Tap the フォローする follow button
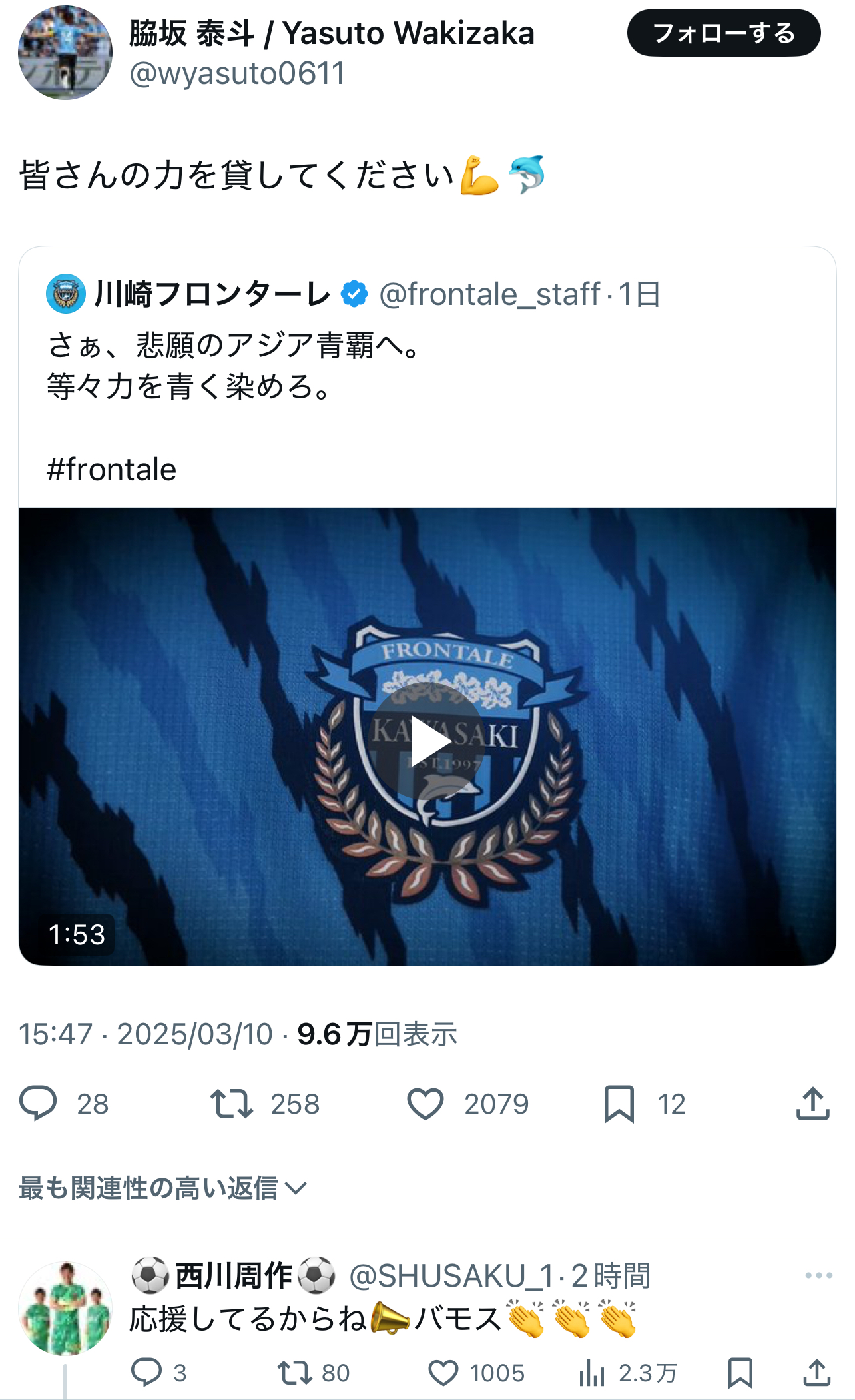Image resolution: width=855 pixels, height=1400 pixels. [x=723, y=33]
